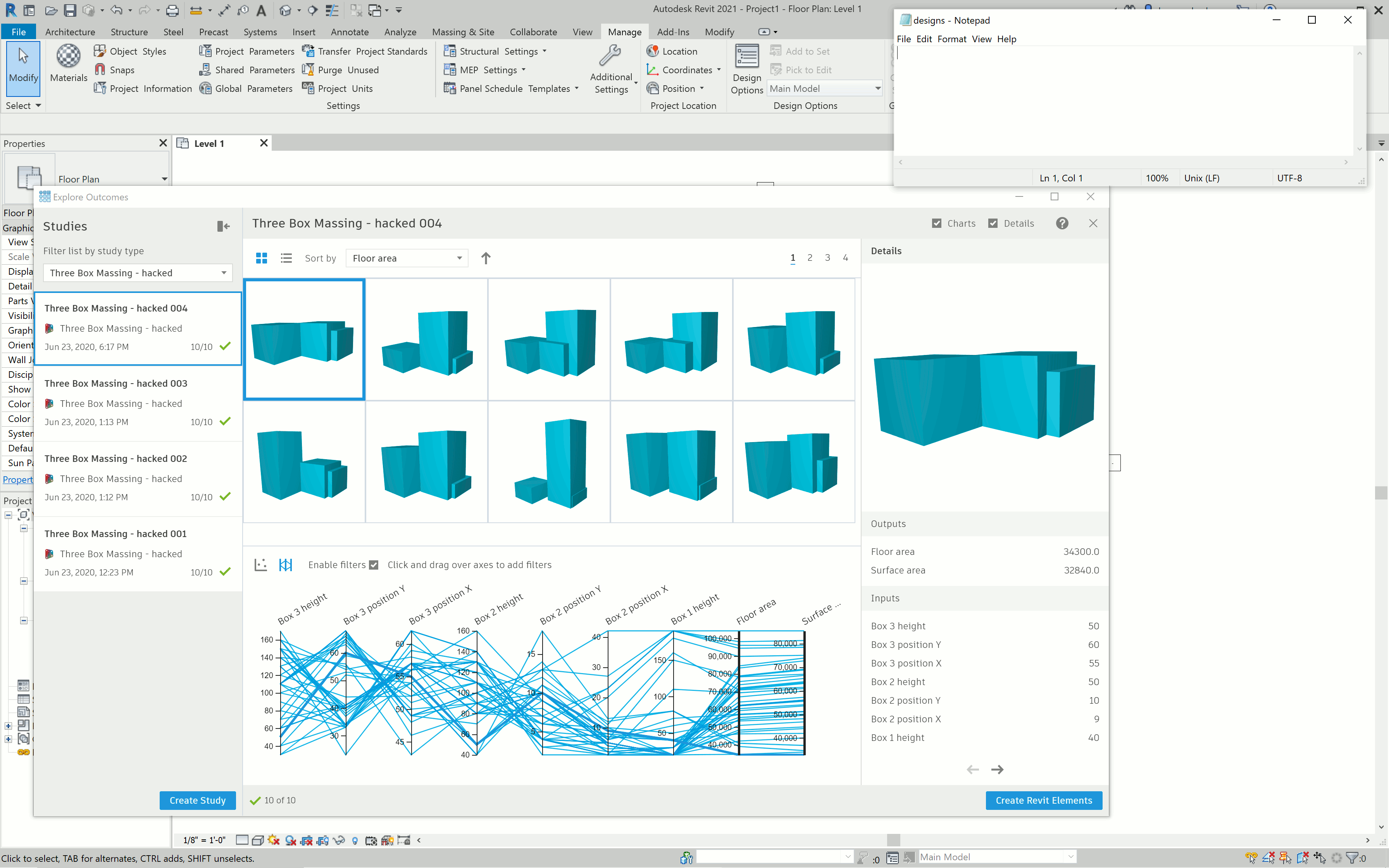The image size is (1389, 868).
Task: Toggle the Charts checkbox
Action: point(937,223)
